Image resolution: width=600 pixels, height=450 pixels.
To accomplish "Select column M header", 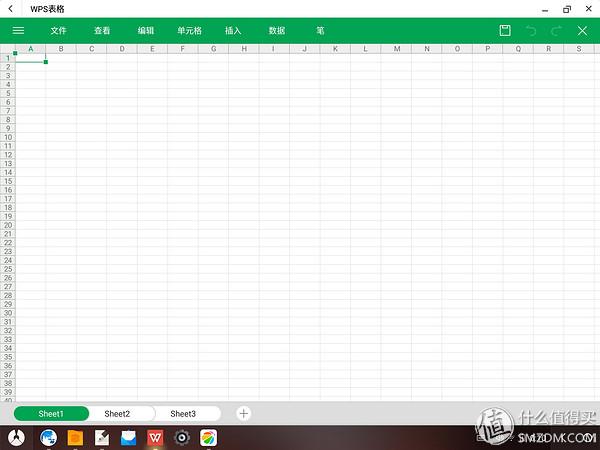I will (x=397, y=49).
